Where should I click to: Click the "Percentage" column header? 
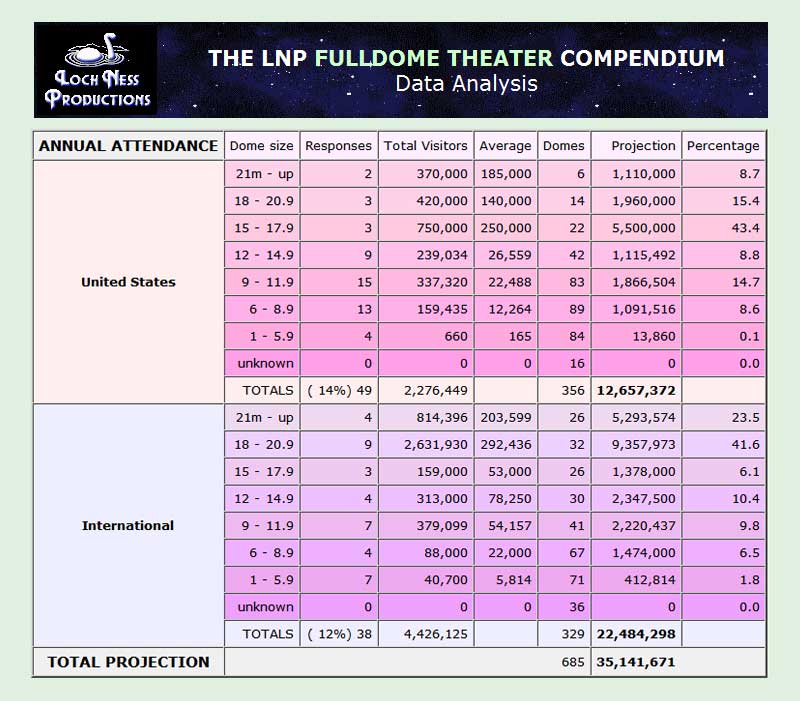click(x=723, y=146)
